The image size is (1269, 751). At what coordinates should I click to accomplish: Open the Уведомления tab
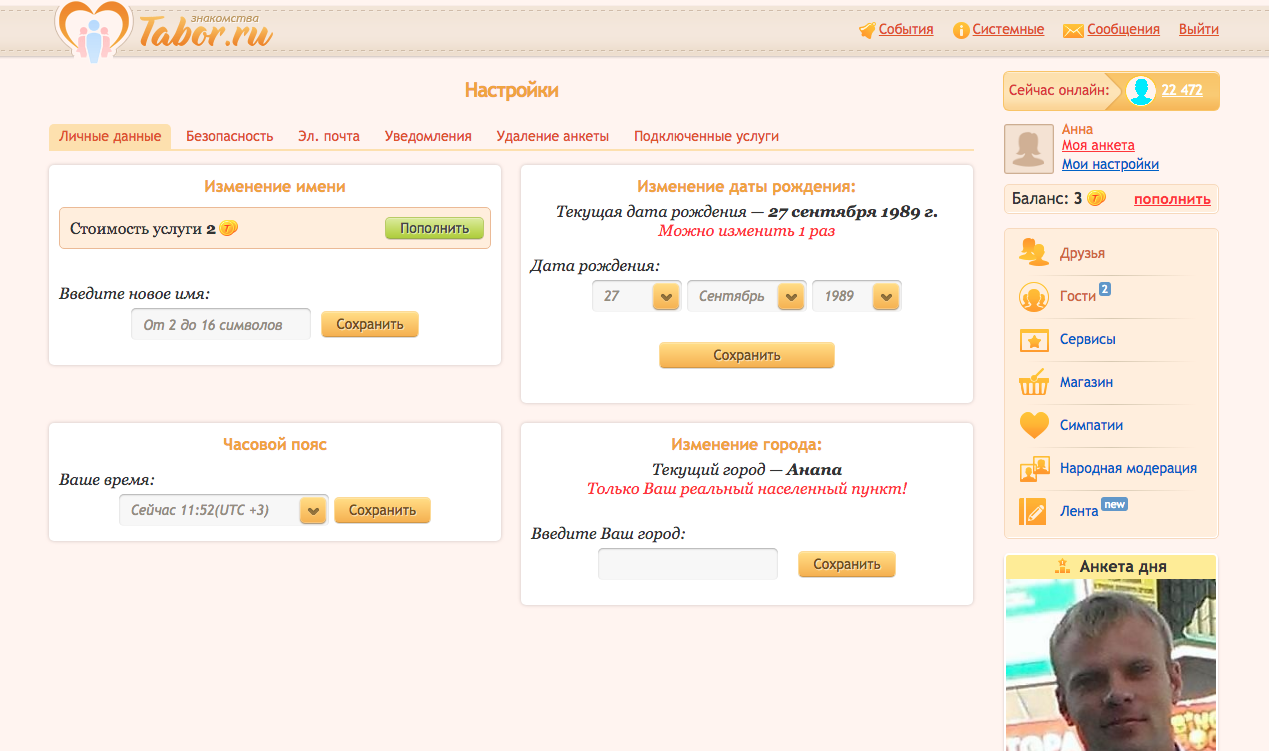(428, 136)
